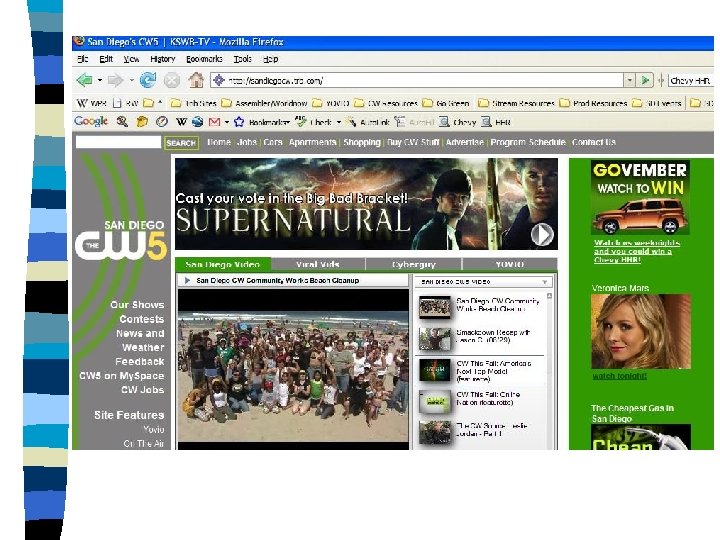Open the Check dropdown arrow
The height and width of the screenshot is (540, 720).
tap(339, 122)
